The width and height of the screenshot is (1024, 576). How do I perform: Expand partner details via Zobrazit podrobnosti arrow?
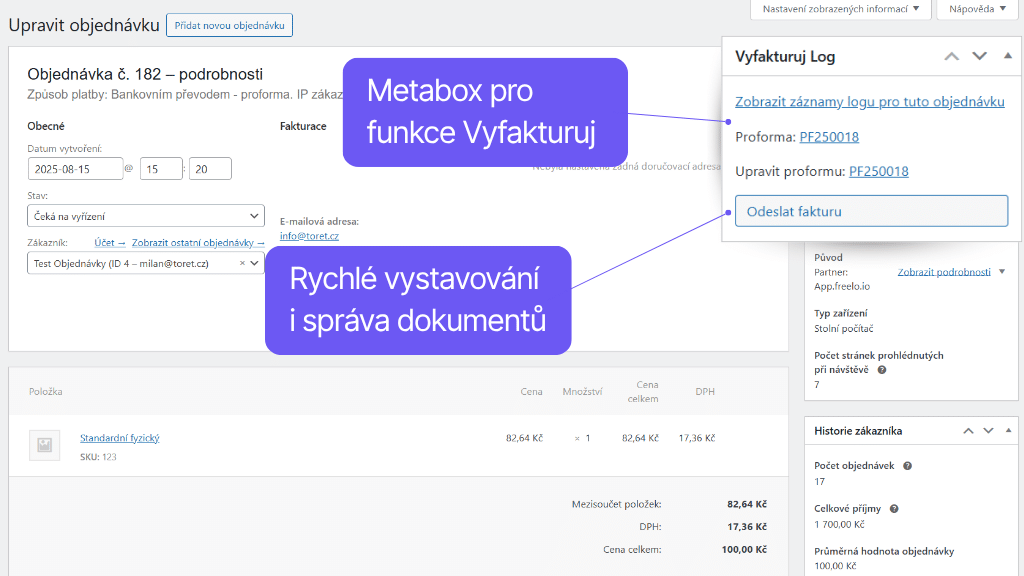point(1001,274)
